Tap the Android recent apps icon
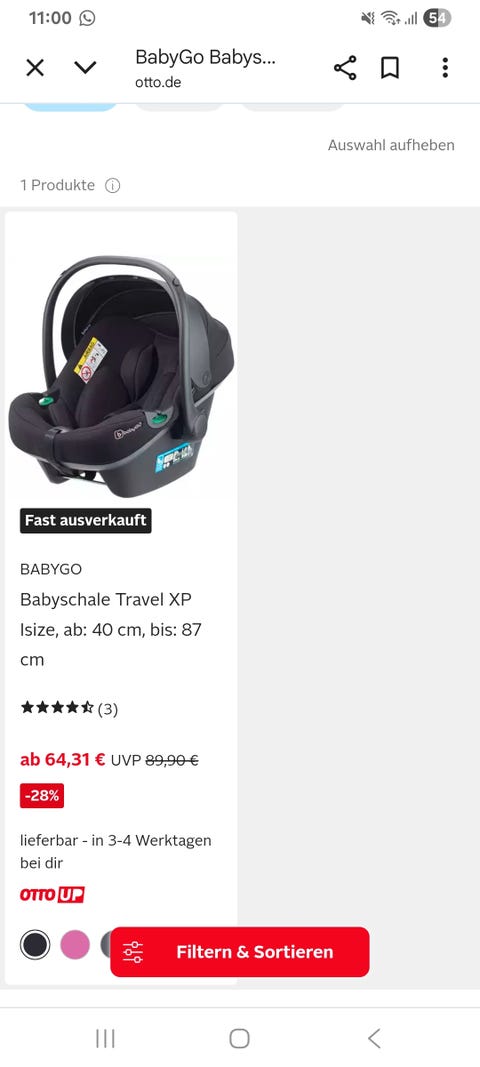The width and height of the screenshot is (480, 1067). pyautogui.click(x=105, y=1038)
